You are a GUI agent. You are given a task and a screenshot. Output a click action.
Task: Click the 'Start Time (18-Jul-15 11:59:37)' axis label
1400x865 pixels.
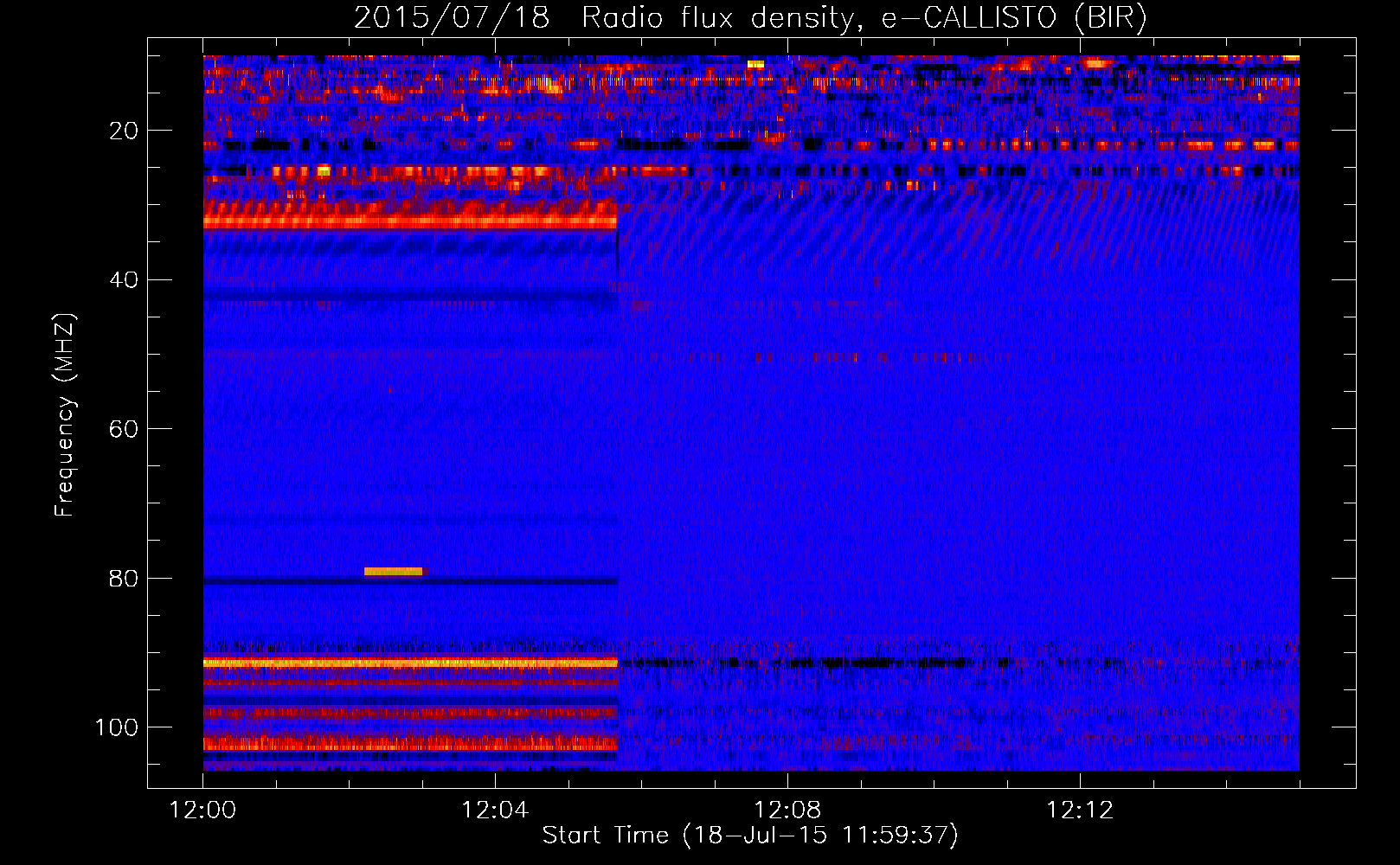point(750,836)
